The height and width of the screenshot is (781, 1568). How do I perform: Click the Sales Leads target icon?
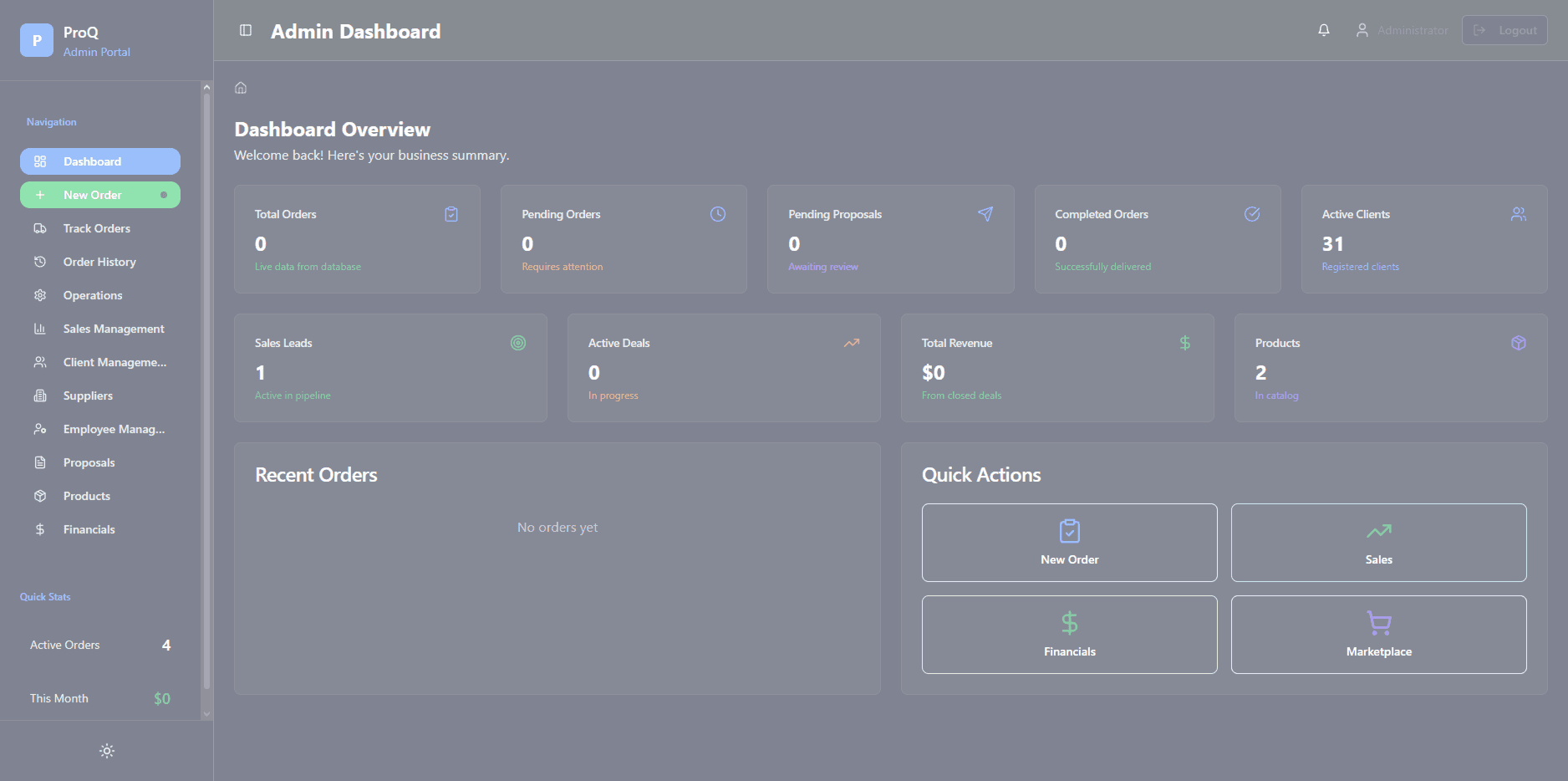518,343
